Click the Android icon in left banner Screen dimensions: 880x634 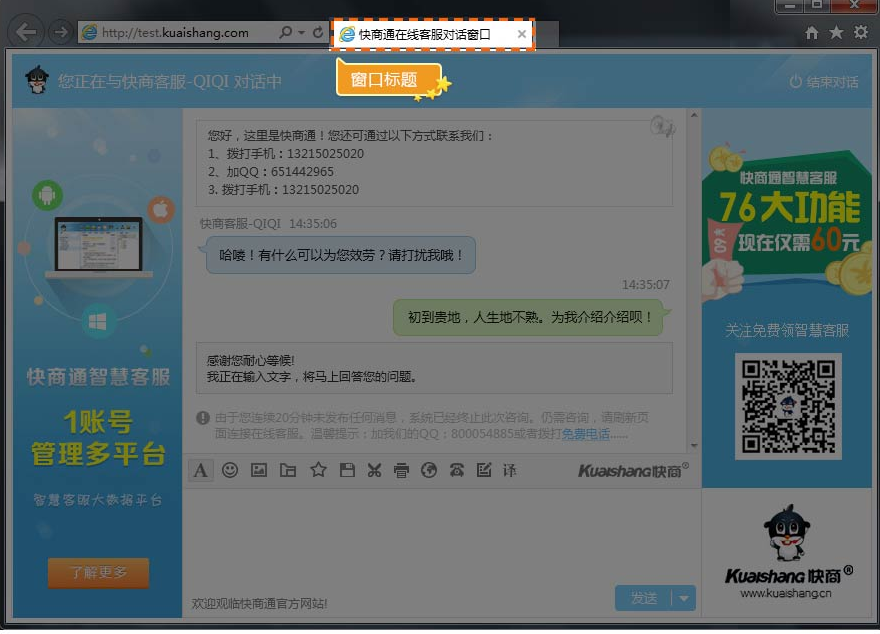click(x=48, y=195)
